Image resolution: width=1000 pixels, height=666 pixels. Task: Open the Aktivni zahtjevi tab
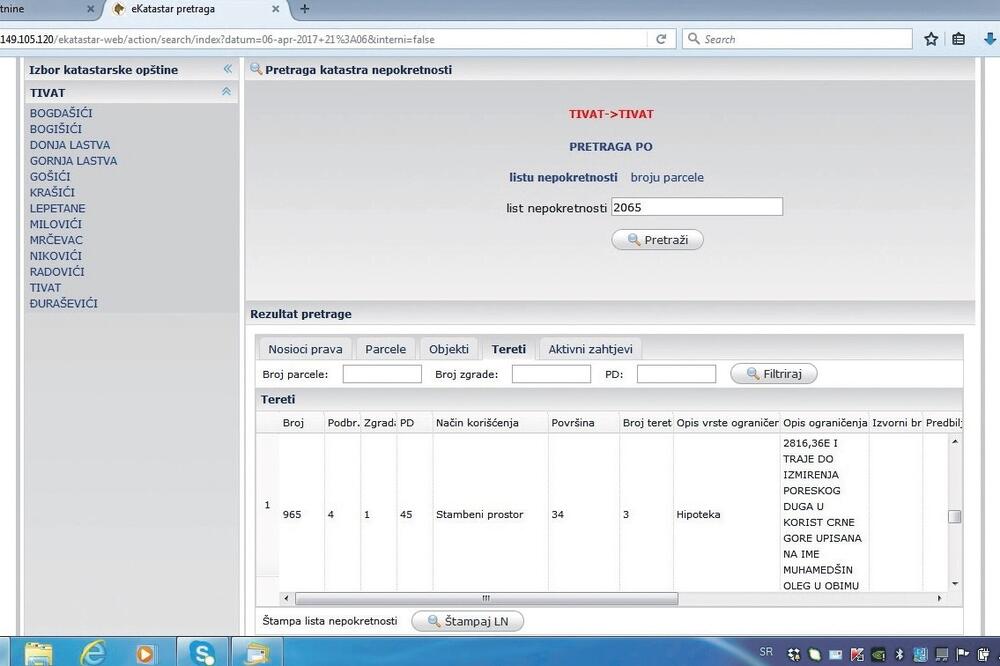pyautogui.click(x=591, y=349)
